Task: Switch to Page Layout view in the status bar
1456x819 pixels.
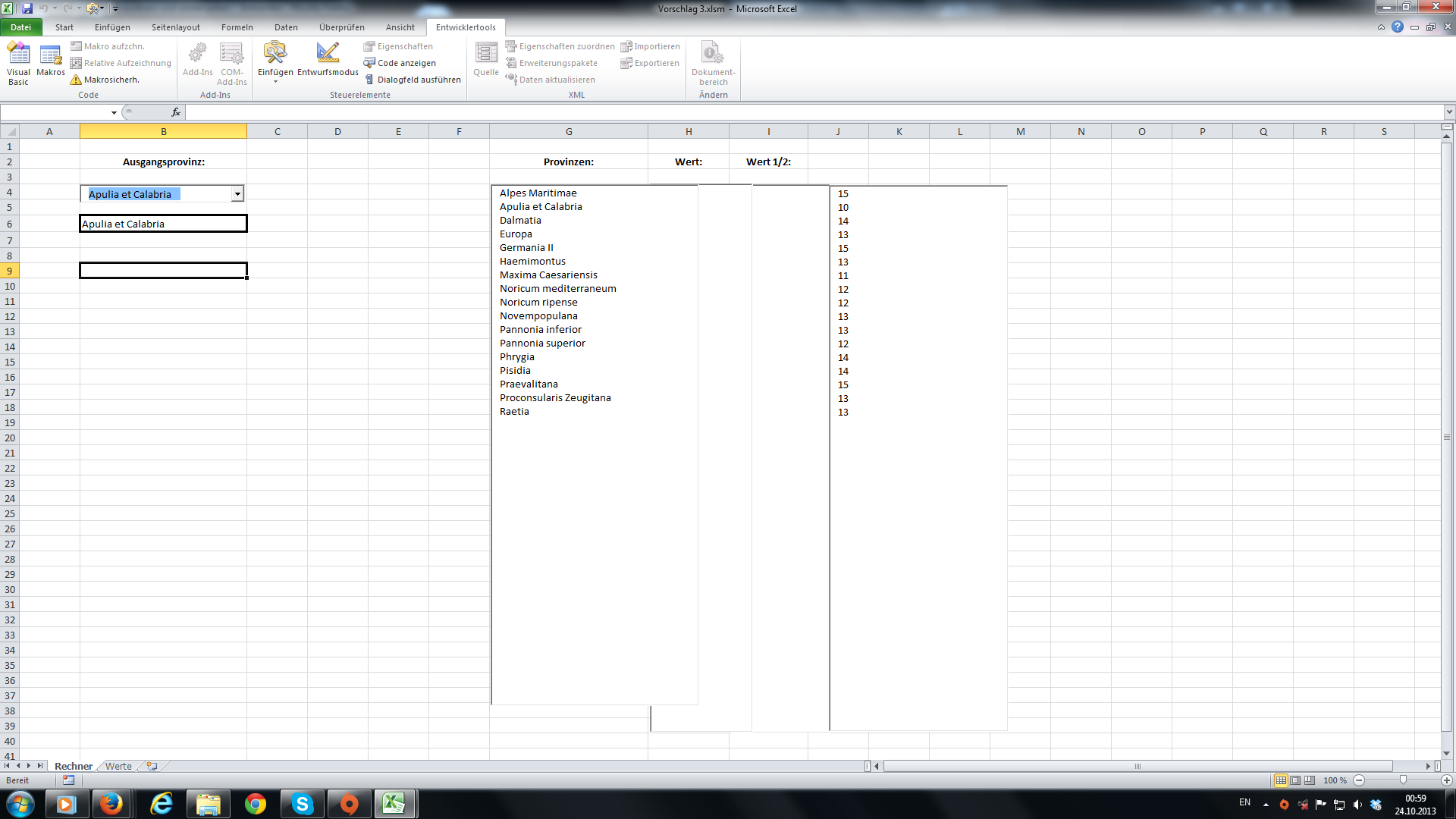Action: (x=1295, y=780)
